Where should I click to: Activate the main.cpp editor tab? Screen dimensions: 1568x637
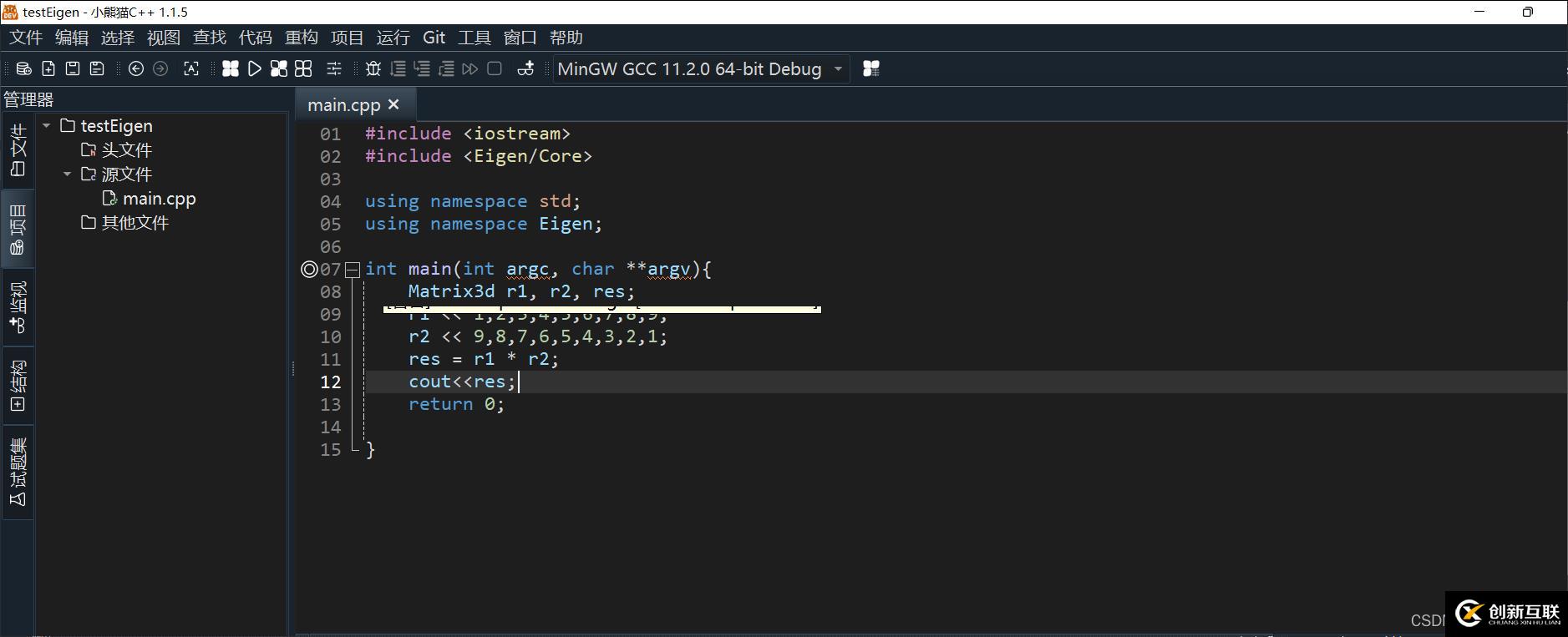click(x=343, y=105)
